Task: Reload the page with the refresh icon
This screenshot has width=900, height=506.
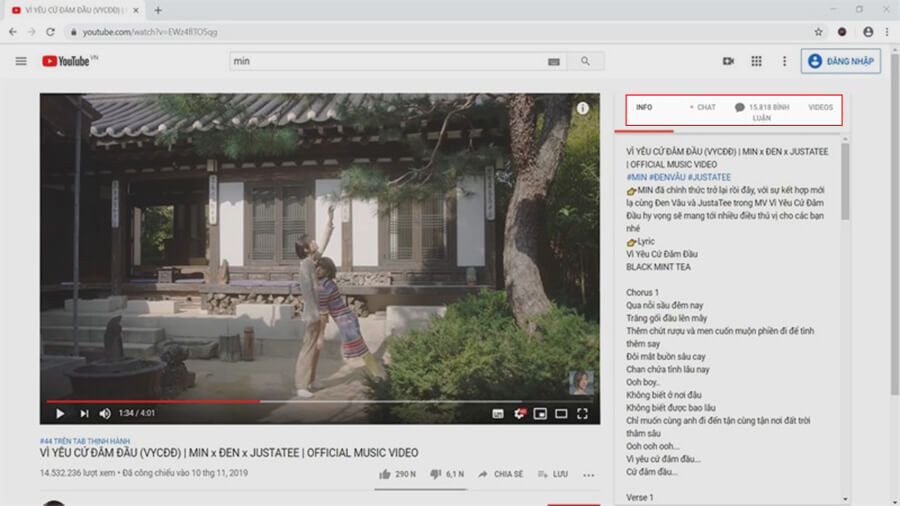Action: [51, 32]
